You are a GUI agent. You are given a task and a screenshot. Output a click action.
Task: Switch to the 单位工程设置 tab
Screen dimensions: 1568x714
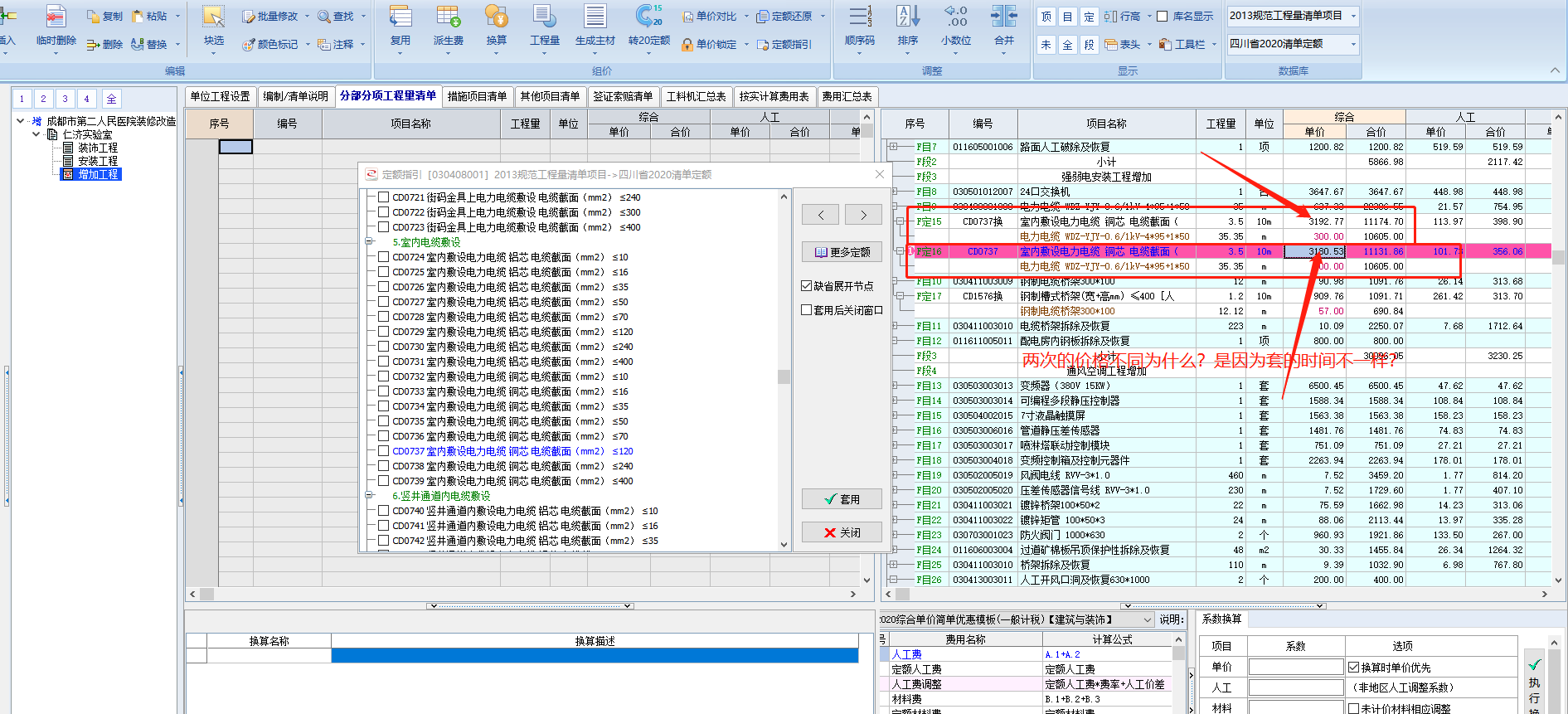220,96
